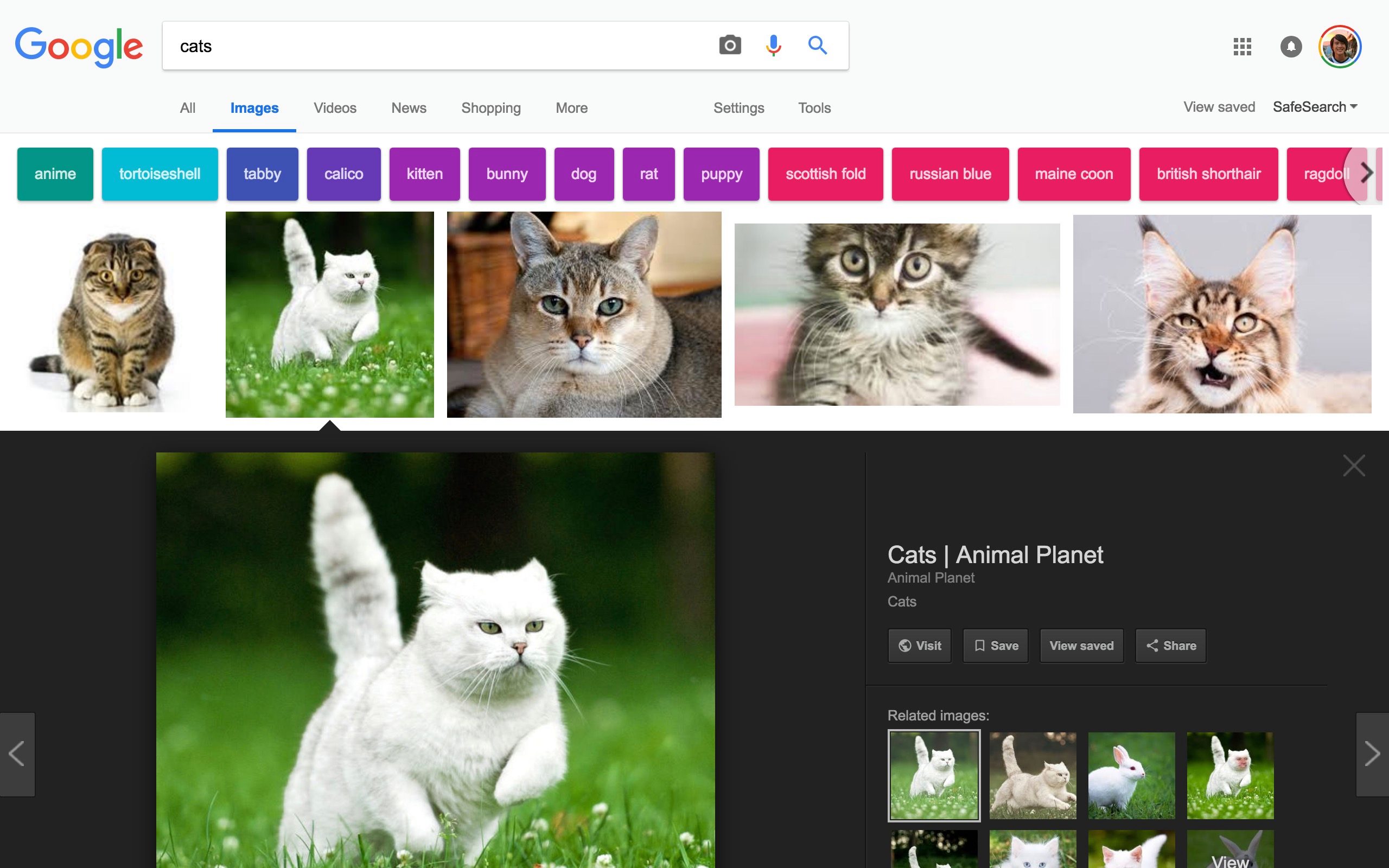This screenshot has width=1389, height=868.
Task: Click the blue magnifier search icon
Action: pyautogui.click(x=817, y=45)
